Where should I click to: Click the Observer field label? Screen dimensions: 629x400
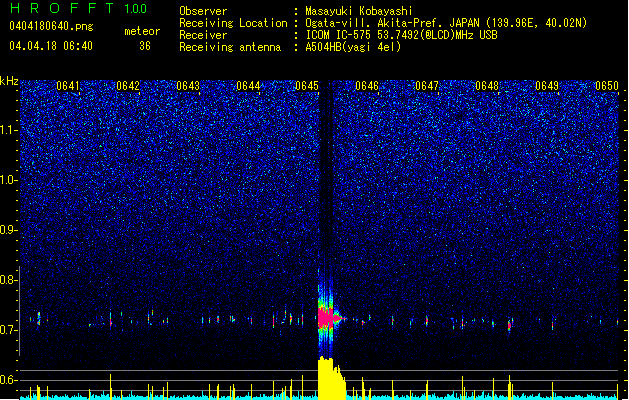point(203,11)
